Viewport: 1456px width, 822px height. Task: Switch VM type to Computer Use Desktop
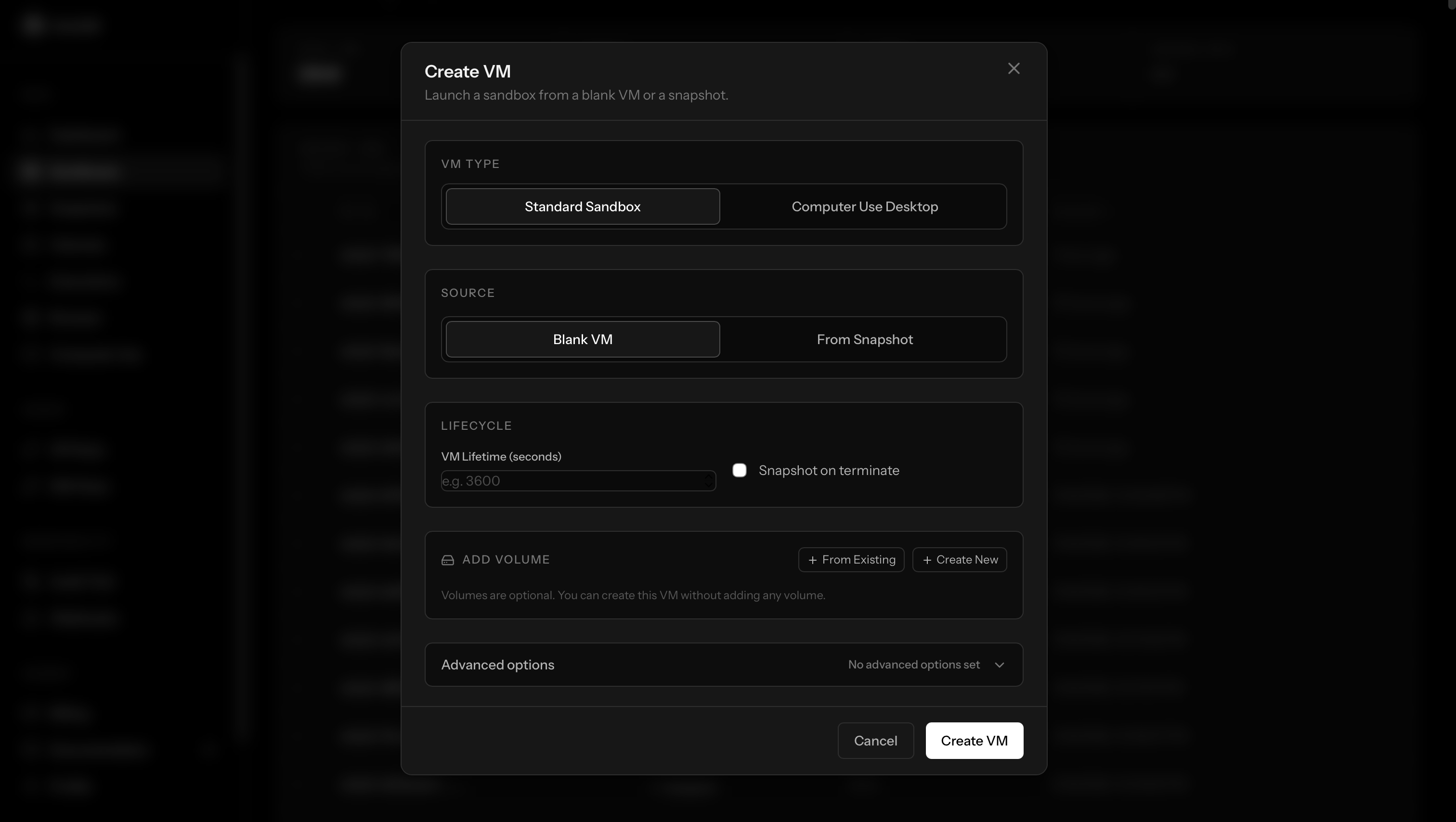[864, 207]
